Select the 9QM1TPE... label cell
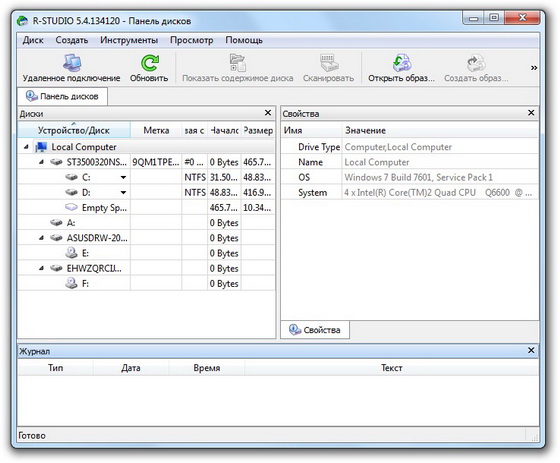560x463 pixels. click(x=156, y=162)
